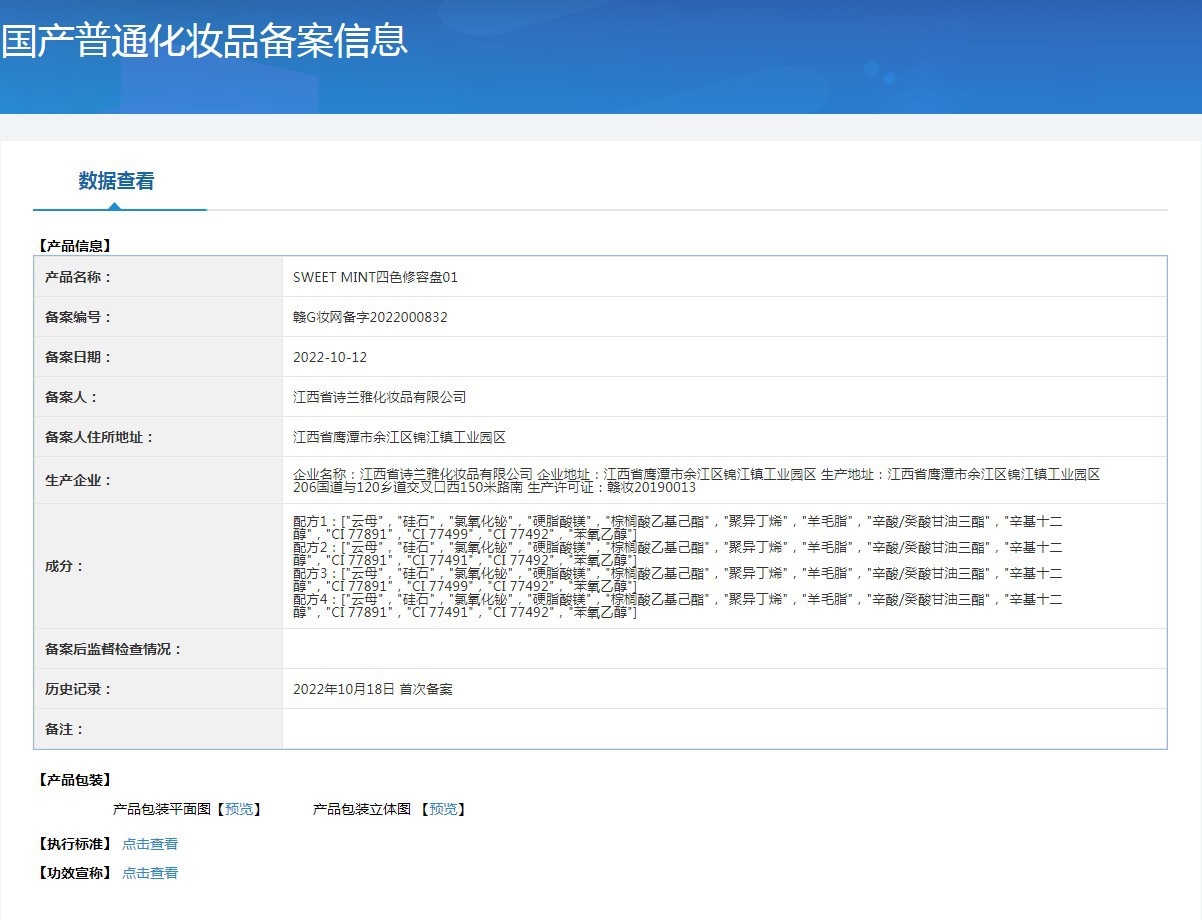Click the 配方1 ingredient list line
This screenshot has width=1202, height=920.
678,528
